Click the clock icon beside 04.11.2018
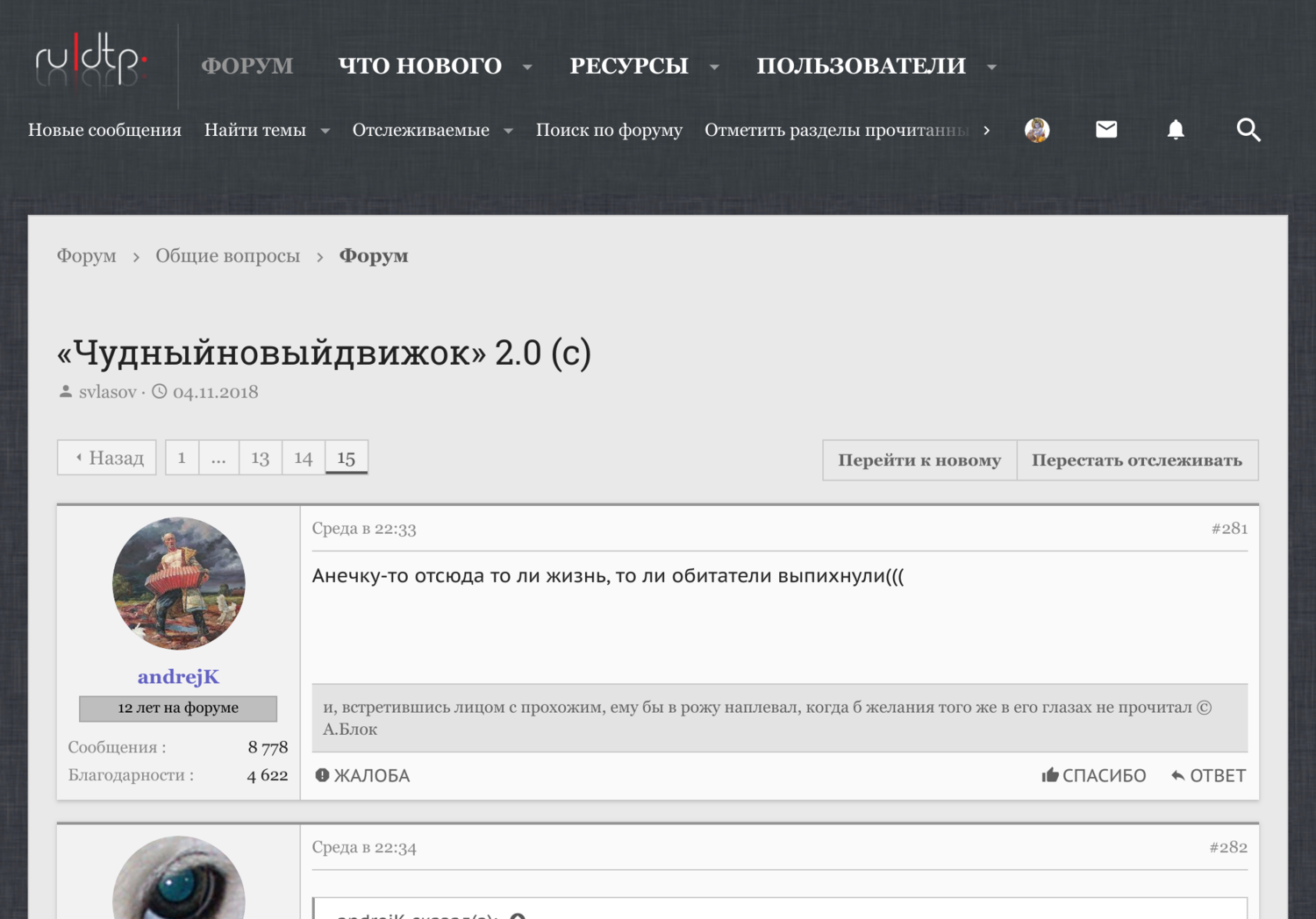The width and height of the screenshot is (1316, 919). (160, 391)
